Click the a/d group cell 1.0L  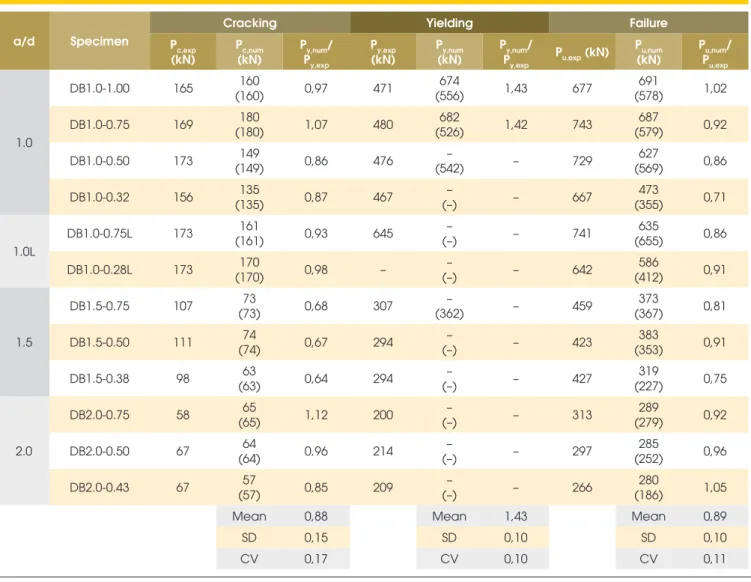point(24,251)
